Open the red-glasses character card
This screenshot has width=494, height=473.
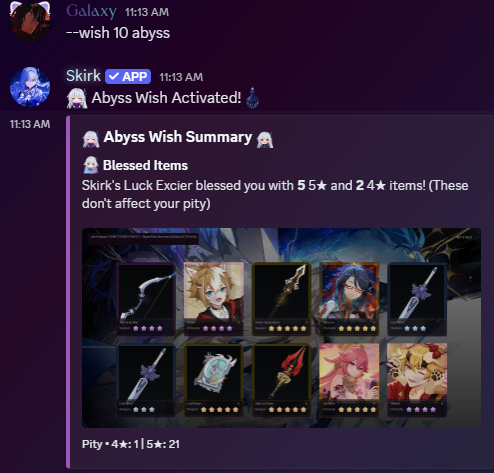pos(349,299)
